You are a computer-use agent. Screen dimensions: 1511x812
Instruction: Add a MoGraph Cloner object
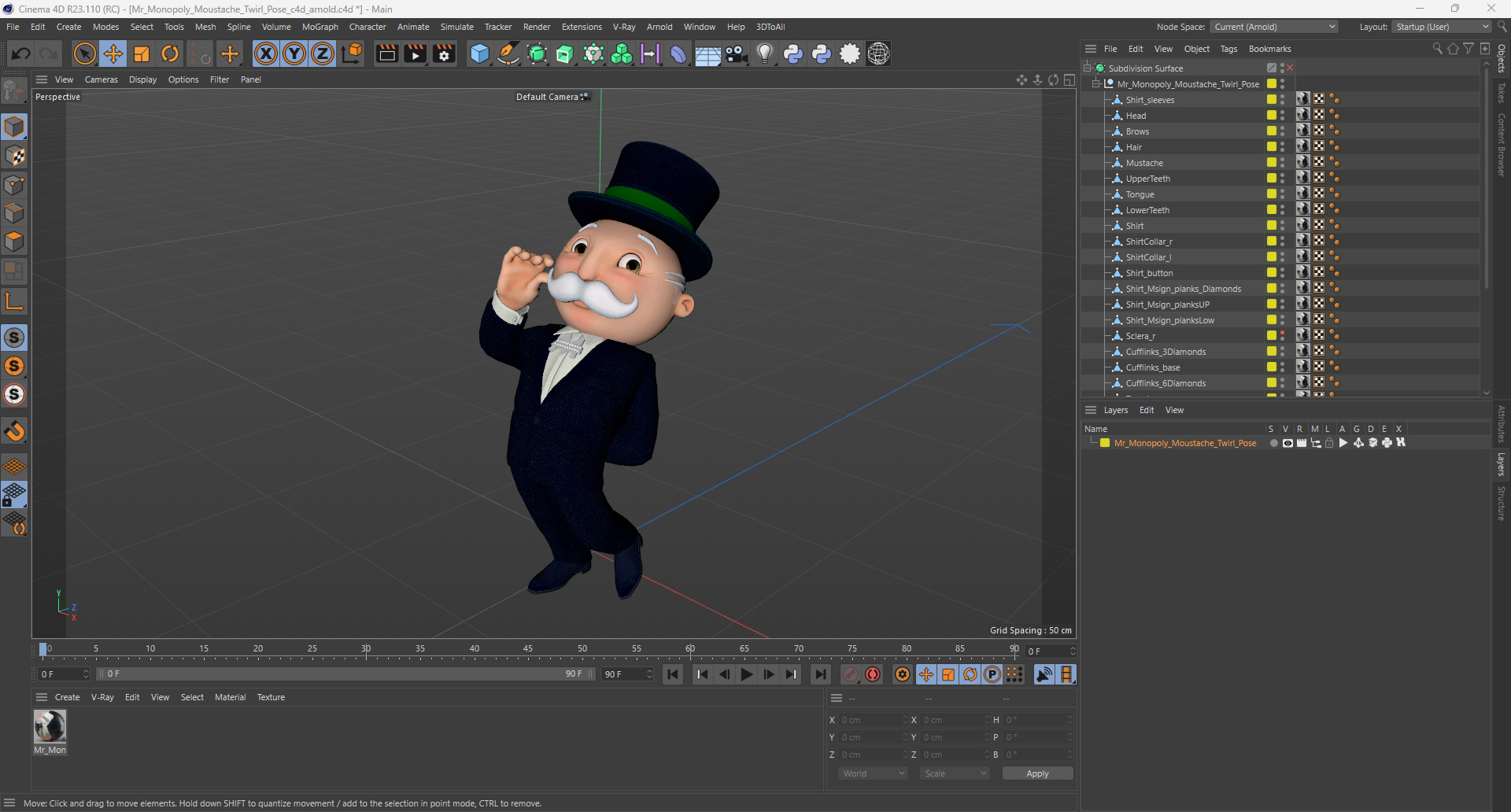coord(622,54)
